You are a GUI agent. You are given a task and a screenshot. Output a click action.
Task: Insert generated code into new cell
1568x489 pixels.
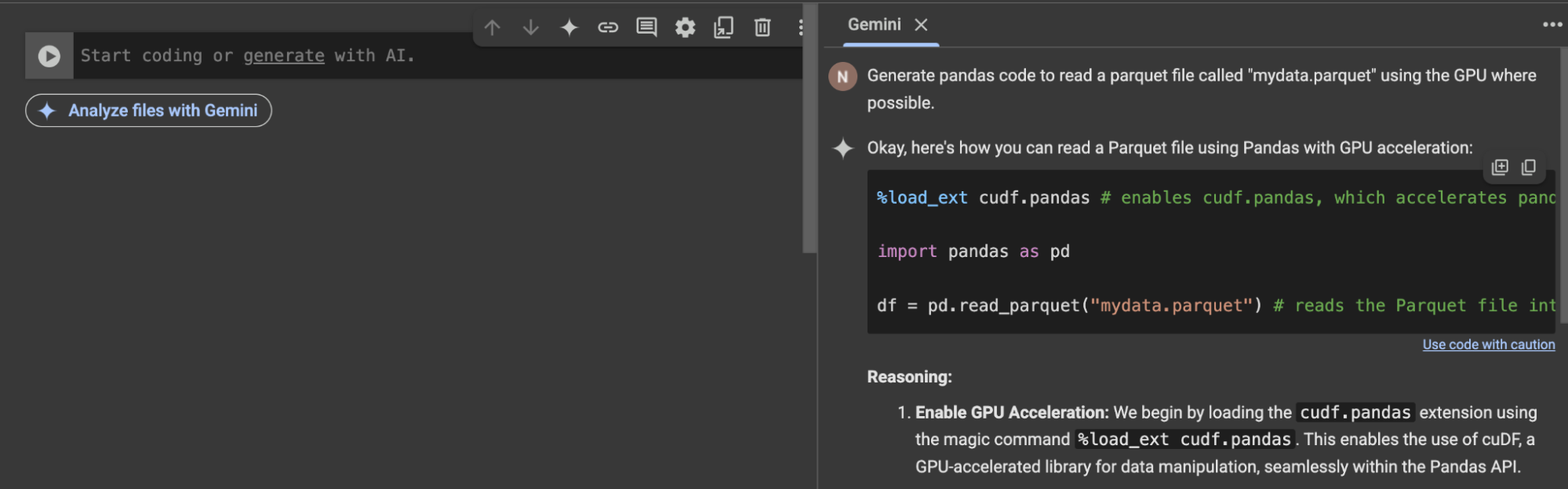1500,167
